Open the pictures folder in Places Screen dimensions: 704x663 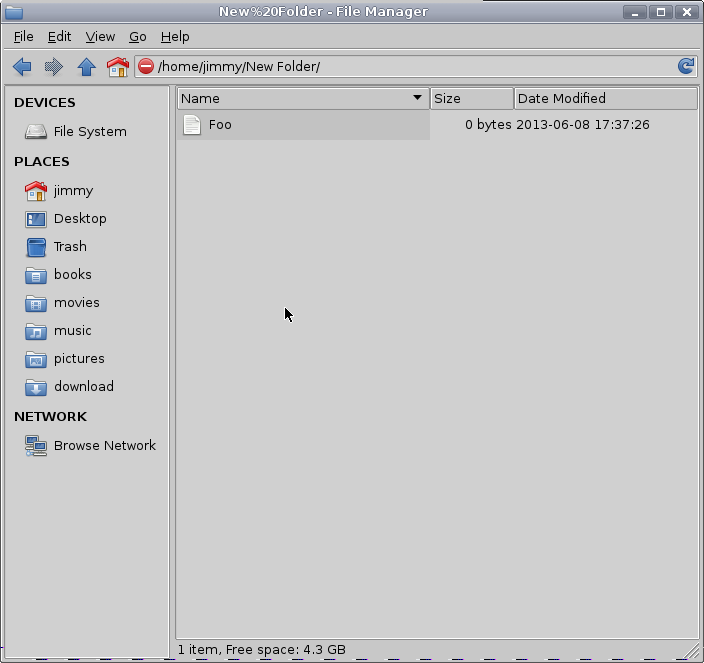click(78, 358)
